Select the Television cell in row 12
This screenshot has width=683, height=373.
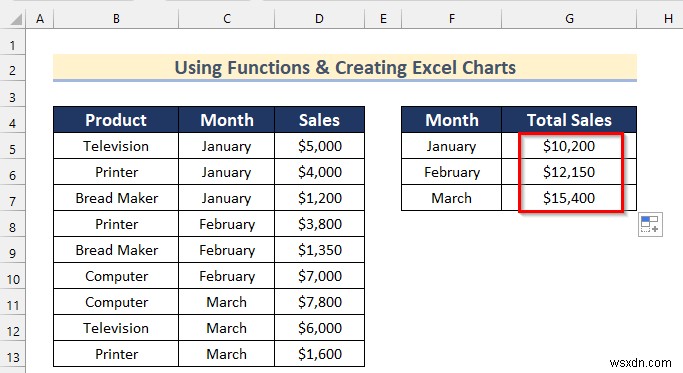(x=116, y=328)
